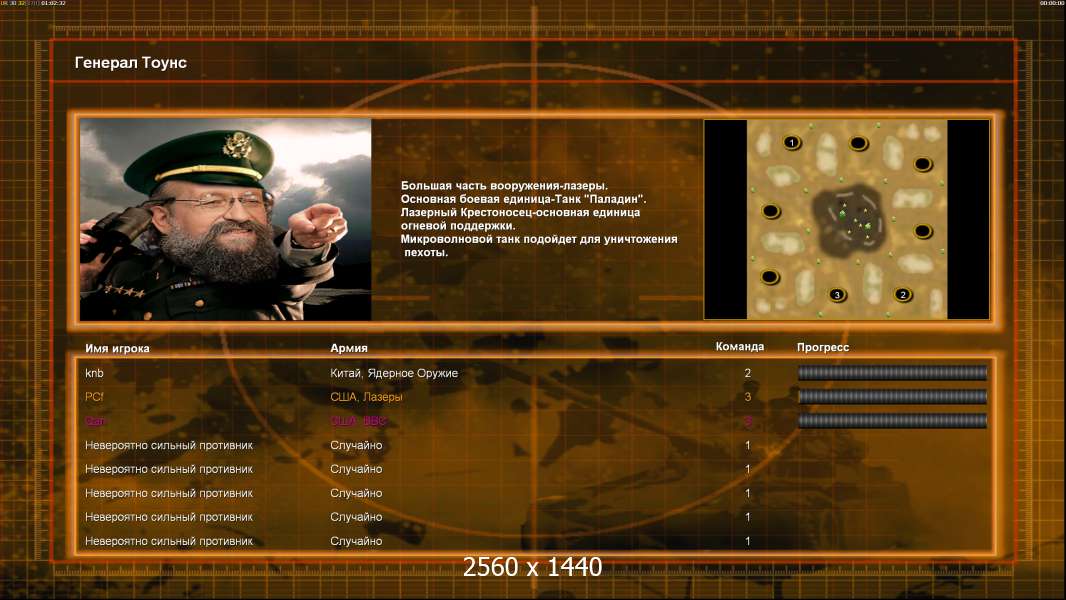Click the Прогресс column header

click(823, 347)
